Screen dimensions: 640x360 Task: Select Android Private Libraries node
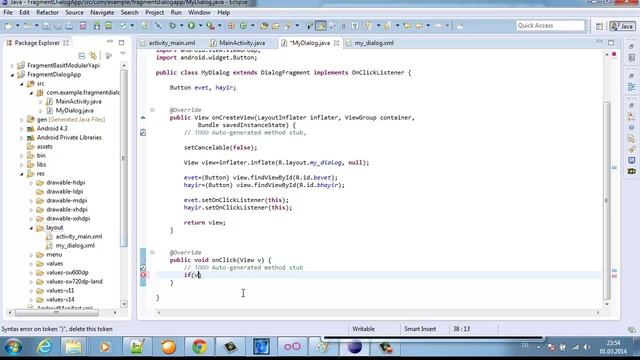[x=69, y=138]
